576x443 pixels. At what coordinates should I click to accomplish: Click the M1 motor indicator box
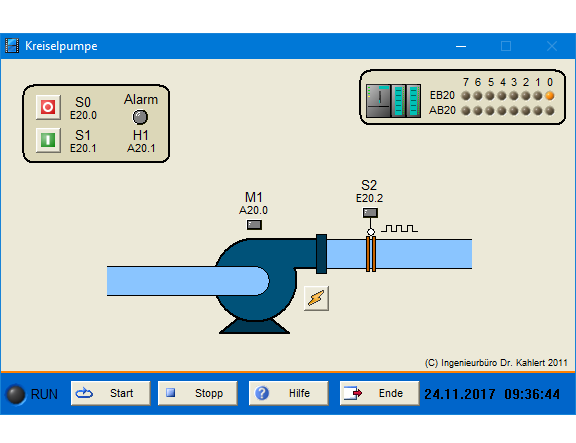tap(254, 224)
